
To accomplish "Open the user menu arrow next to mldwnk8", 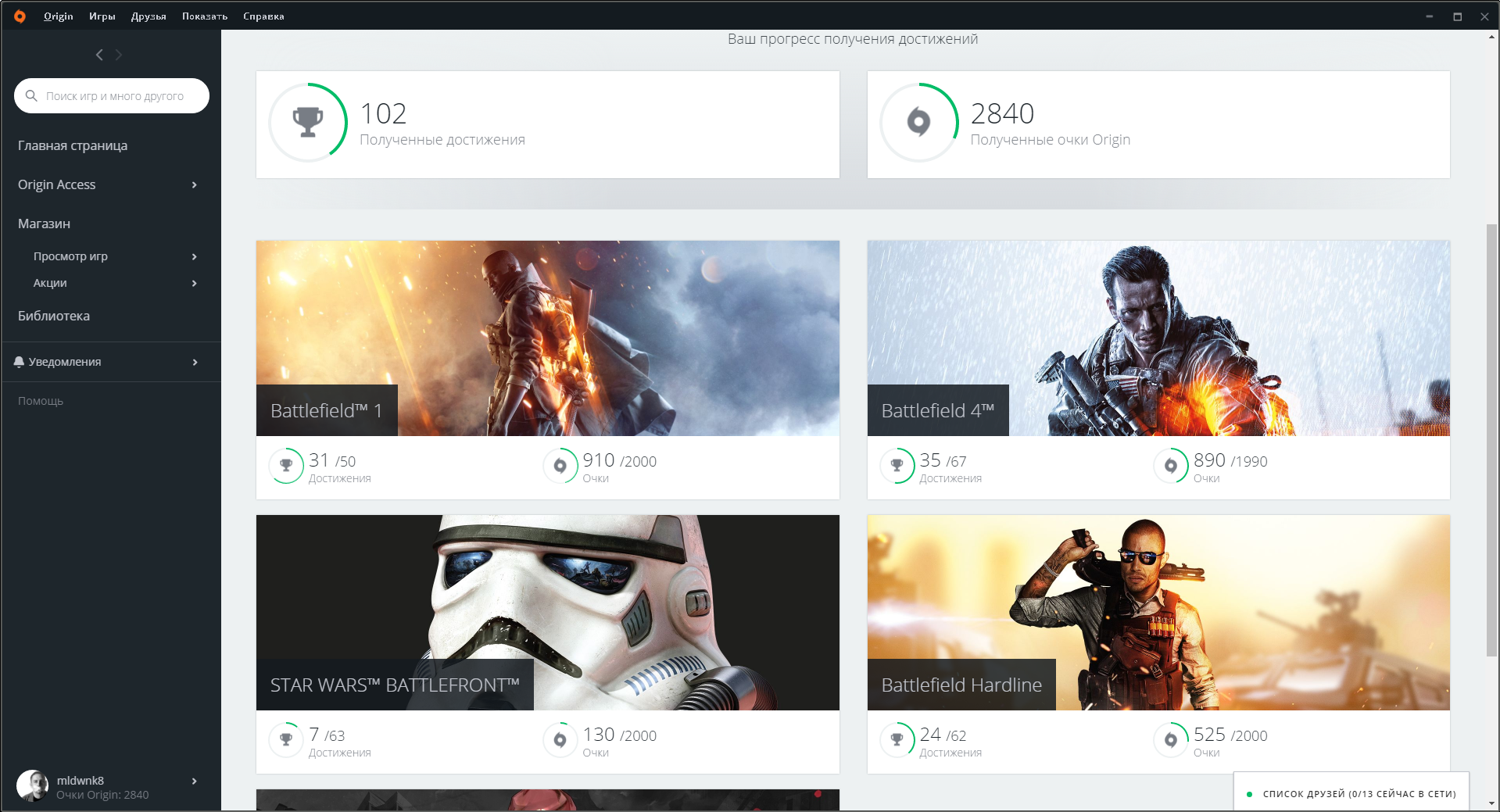I will point(195,781).
